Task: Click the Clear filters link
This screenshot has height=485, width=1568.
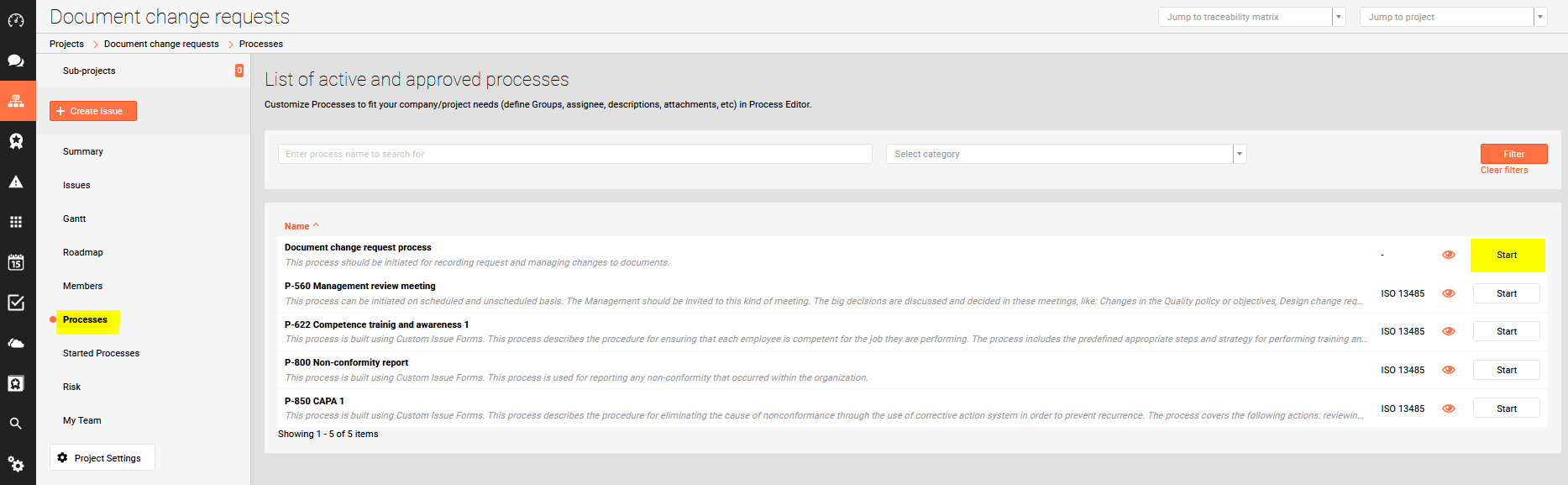Action: [x=1504, y=171]
